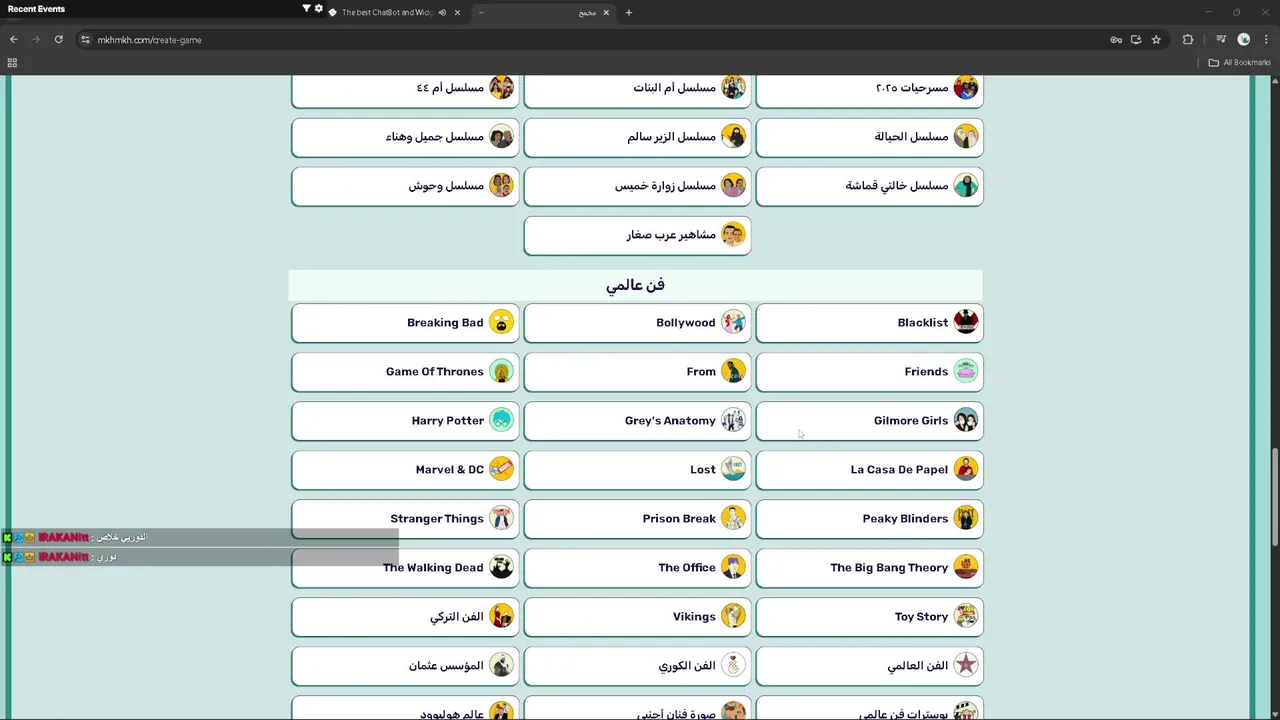Open the Chrome profile avatar
This screenshot has width=1280, height=720.
coord(1244,40)
